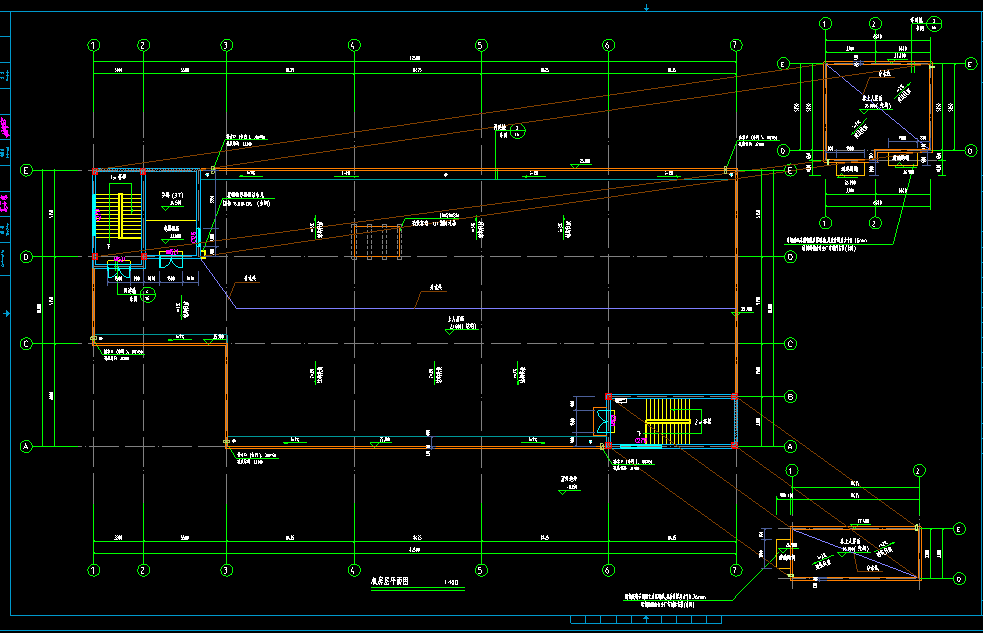The height and width of the screenshot is (633, 983).
Task: Click the magenta text in left title block
Action: coord(5,127)
